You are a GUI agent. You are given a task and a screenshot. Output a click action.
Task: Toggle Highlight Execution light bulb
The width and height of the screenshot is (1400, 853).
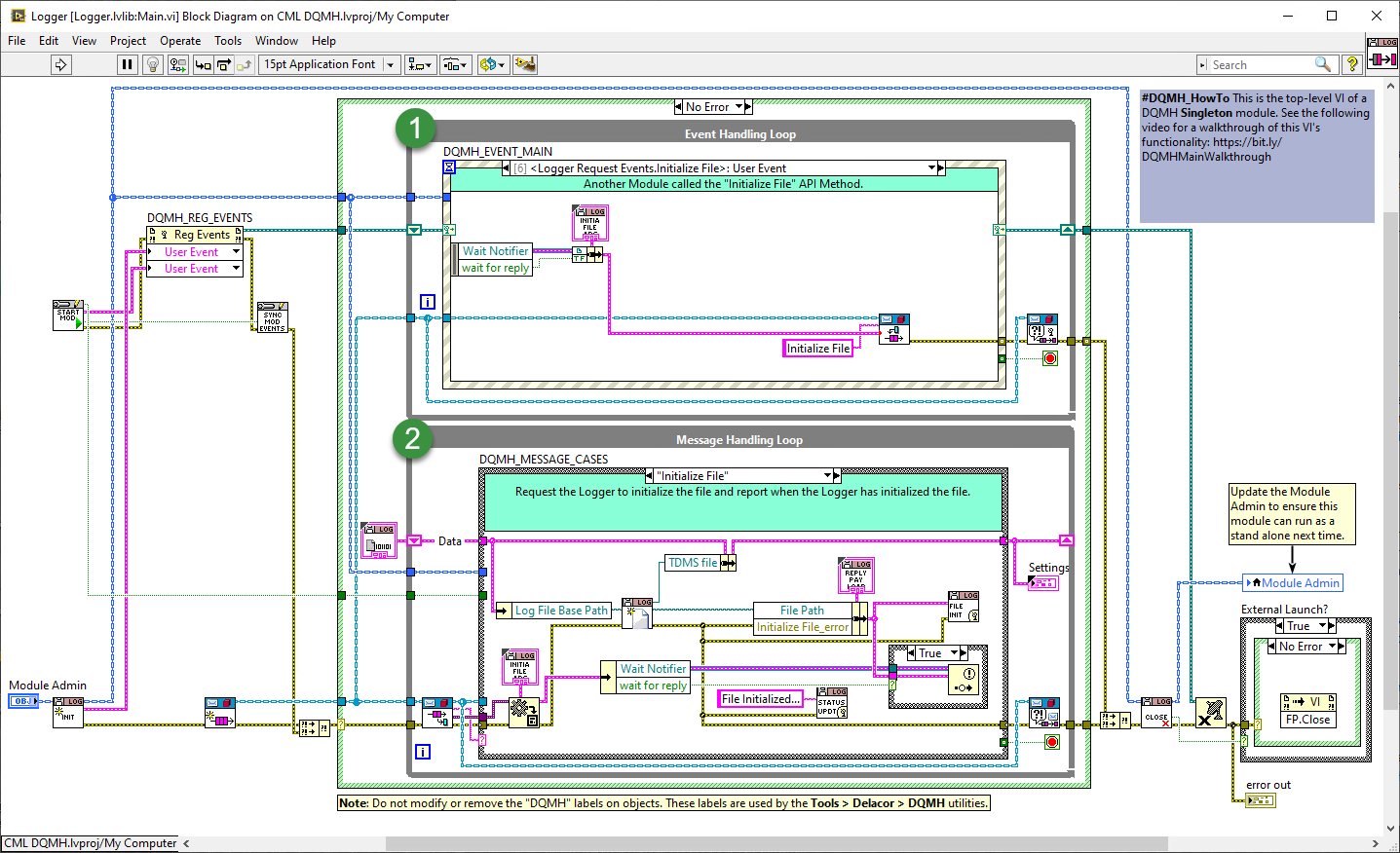coord(152,64)
